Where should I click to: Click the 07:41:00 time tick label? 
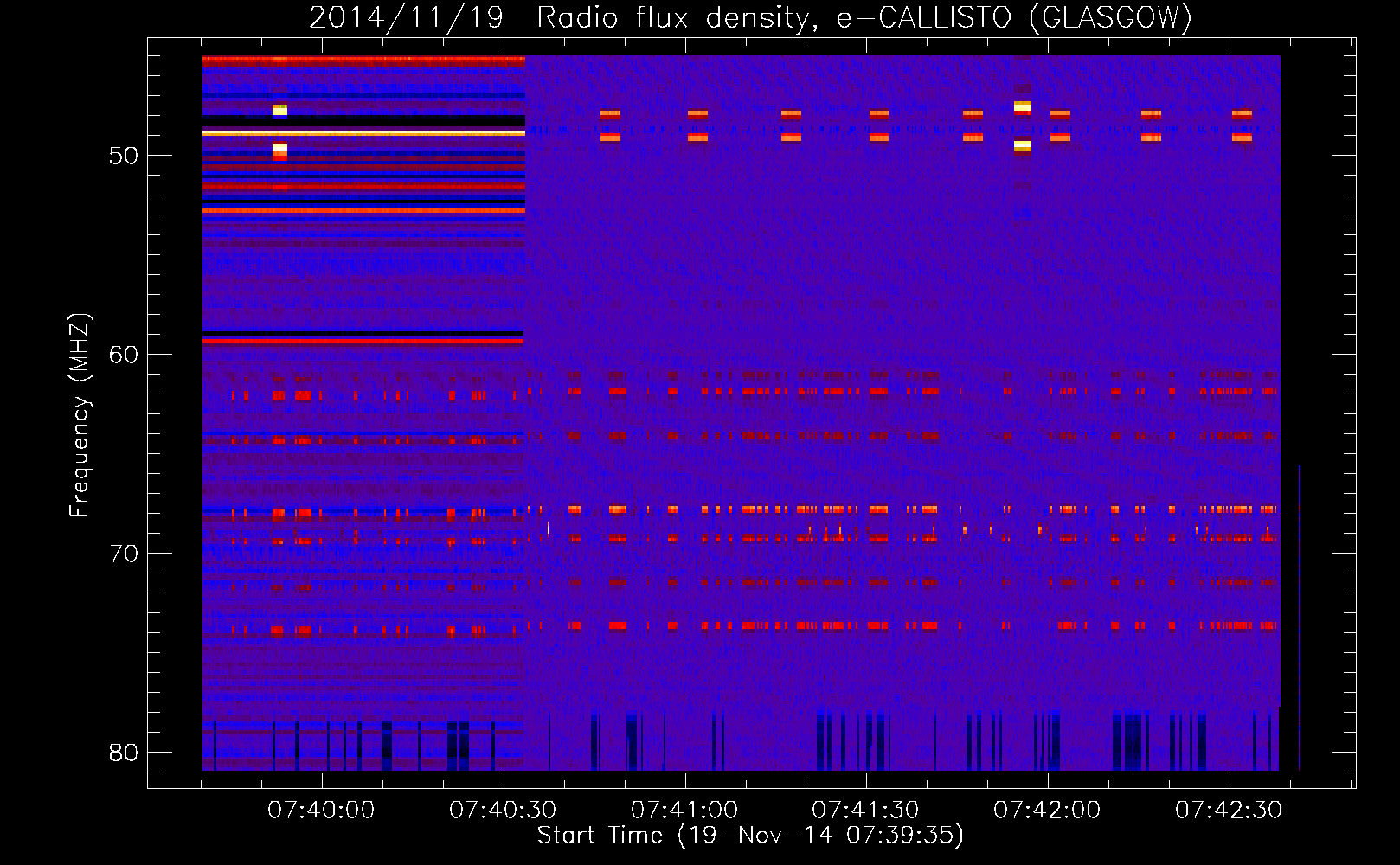(684, 811)
